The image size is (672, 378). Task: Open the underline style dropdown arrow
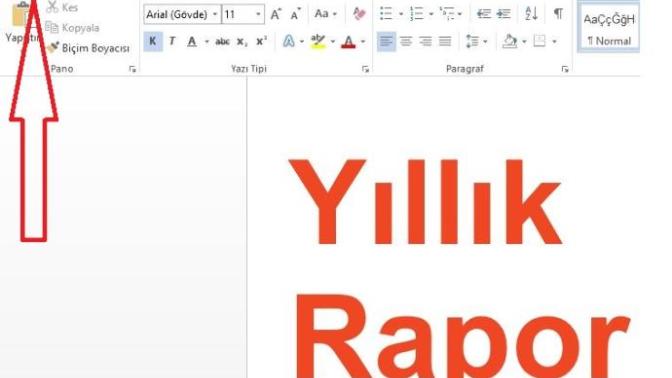pos(207,42)
